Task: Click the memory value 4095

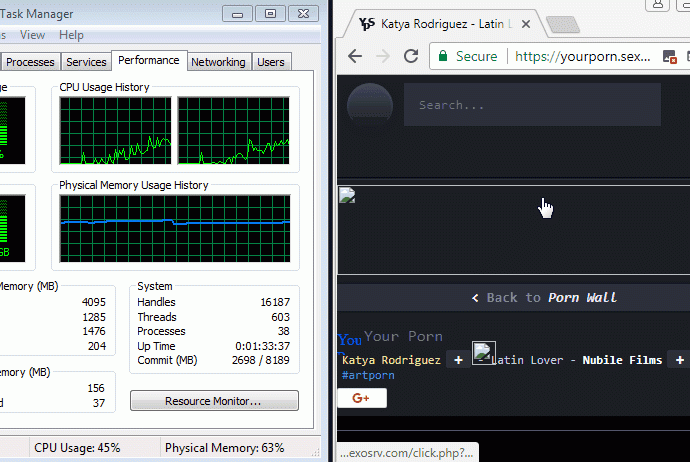Action: tap(94, 302)
